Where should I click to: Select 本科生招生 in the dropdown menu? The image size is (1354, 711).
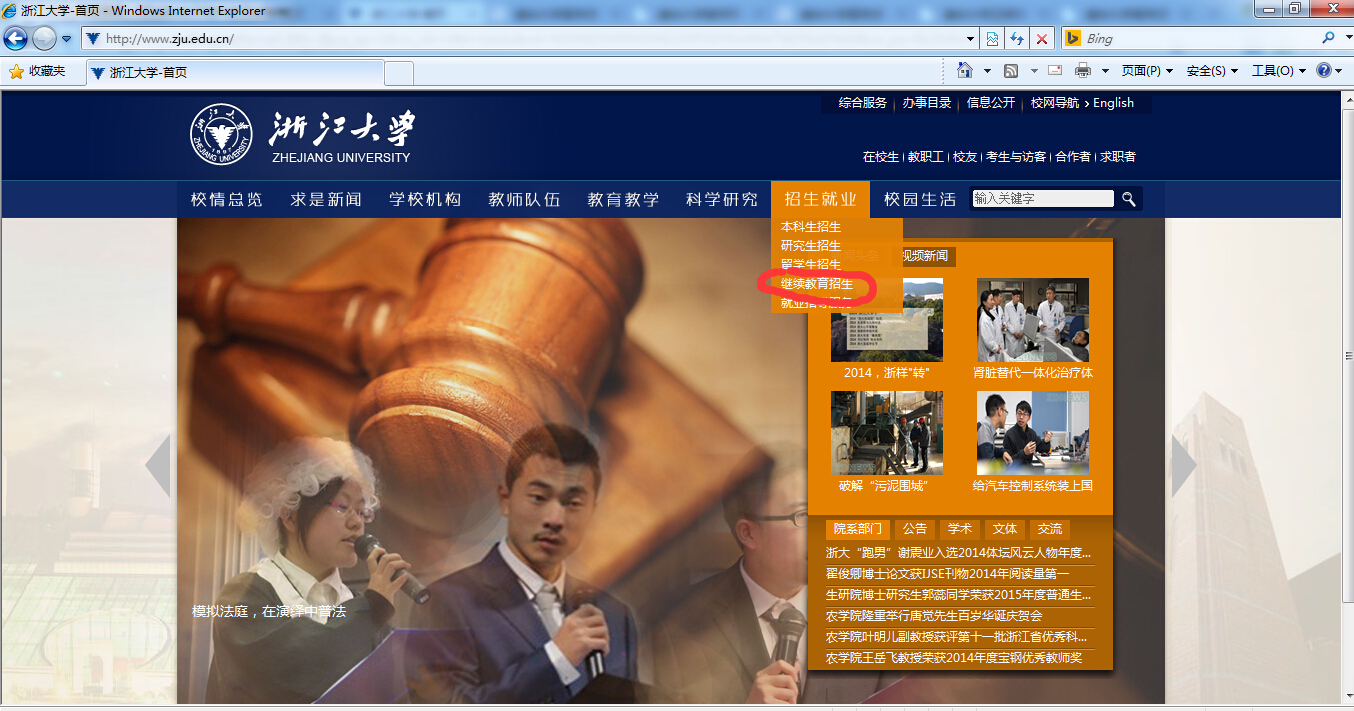point(811,227)
